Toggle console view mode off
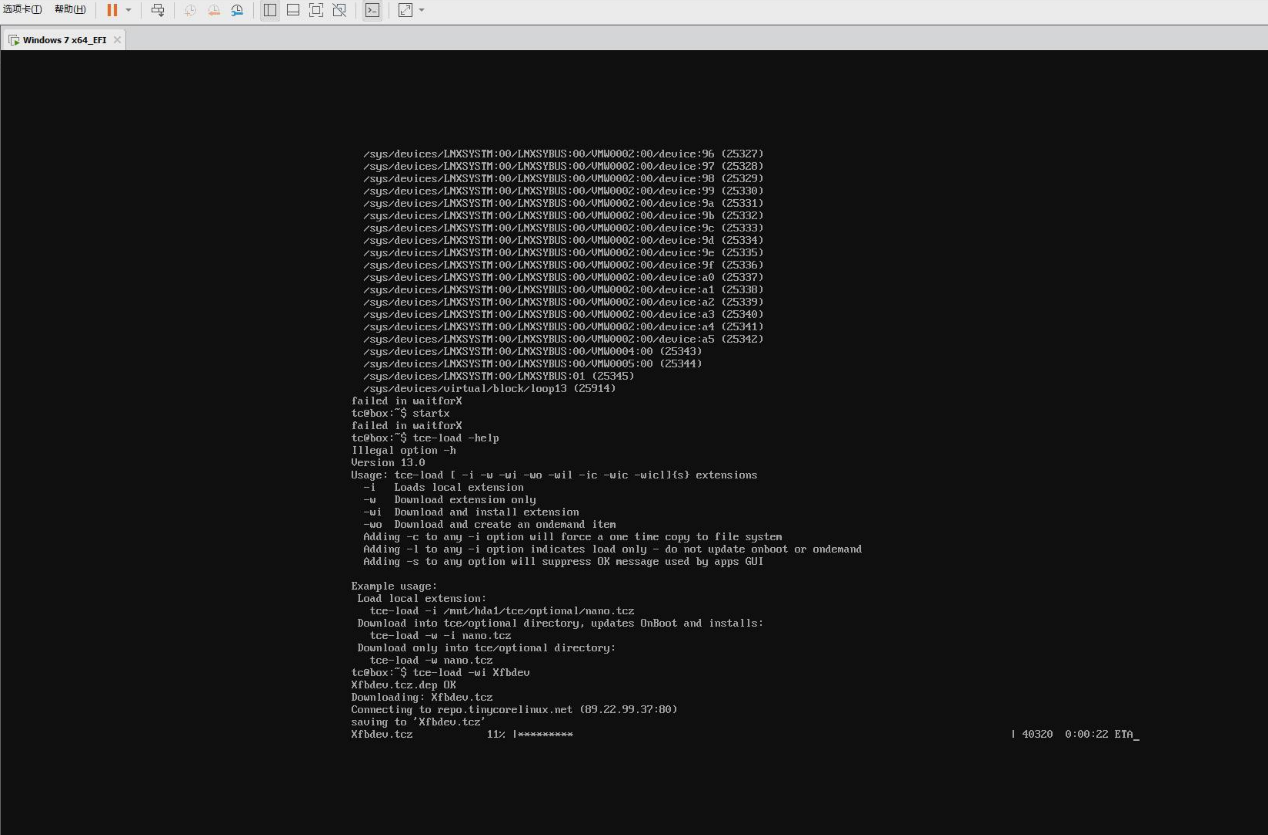Image resolution: width=1268 pixels, height=835 pixels. pos(372,10)
